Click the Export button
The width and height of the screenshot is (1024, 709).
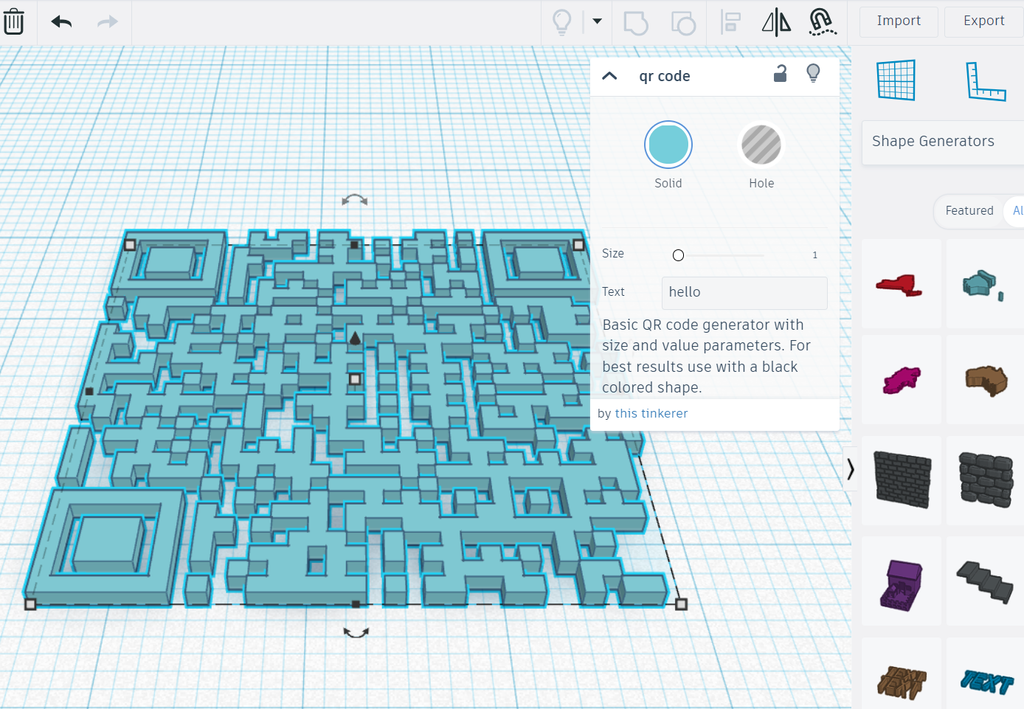pyautogui.click(x=983, y=20)
